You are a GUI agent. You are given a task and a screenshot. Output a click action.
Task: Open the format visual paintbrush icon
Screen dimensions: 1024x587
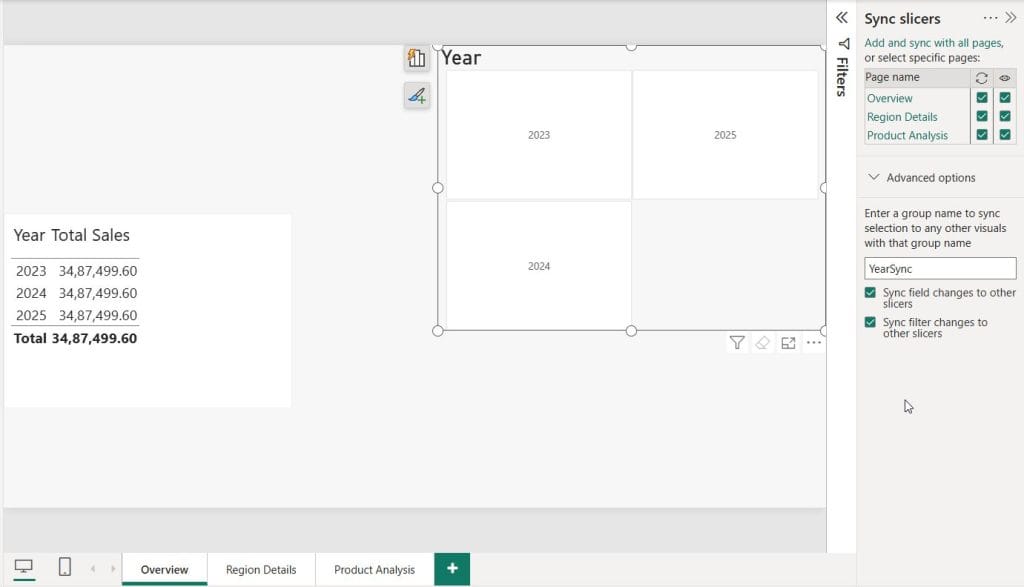pos(417,96)
